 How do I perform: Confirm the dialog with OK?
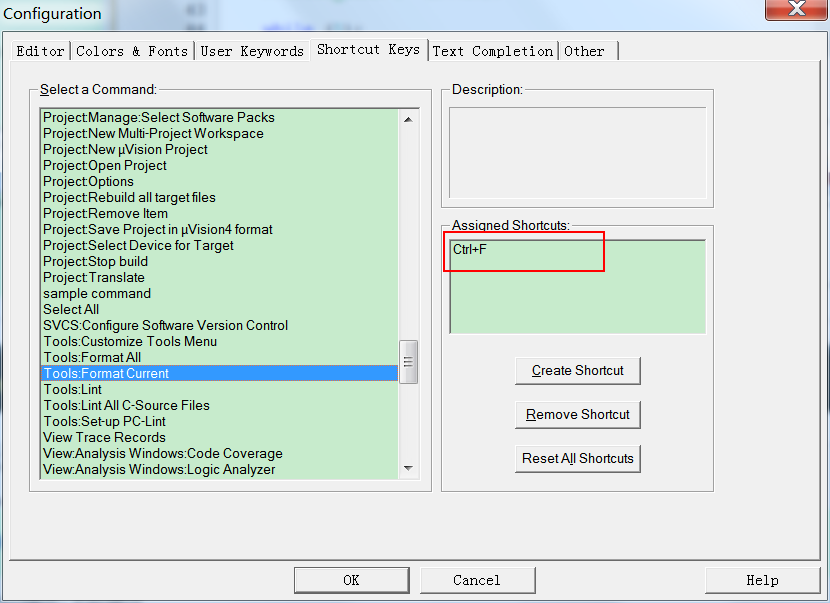tap(351, 580)
